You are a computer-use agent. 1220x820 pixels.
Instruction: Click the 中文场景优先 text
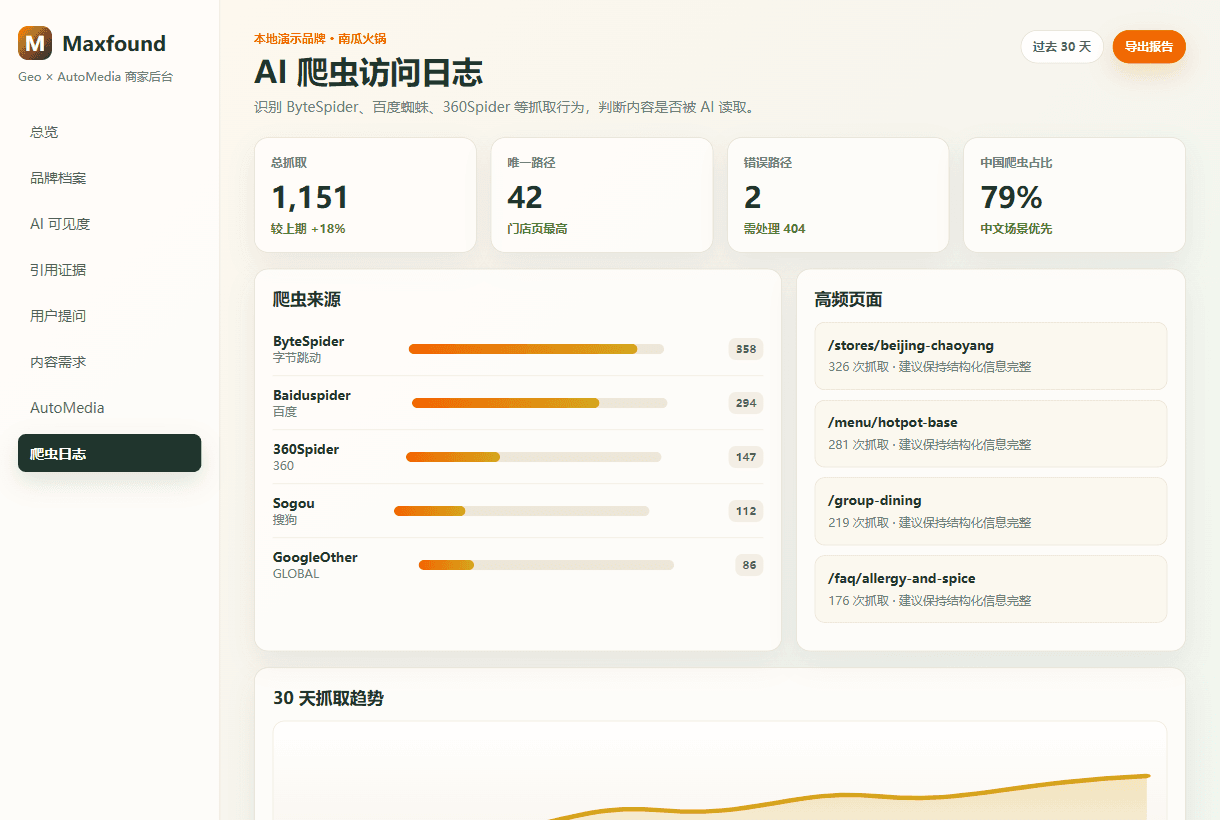coord(1016,229)
